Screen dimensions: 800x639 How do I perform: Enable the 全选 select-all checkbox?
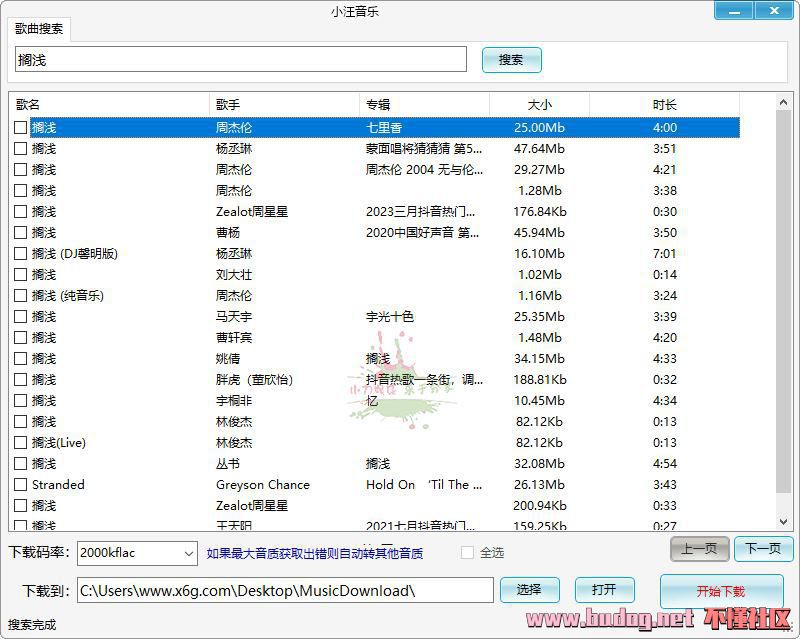point(467,552)
